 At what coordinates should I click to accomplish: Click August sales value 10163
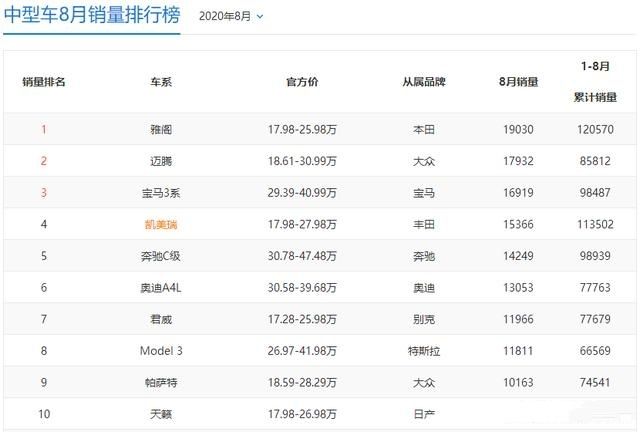518,383
